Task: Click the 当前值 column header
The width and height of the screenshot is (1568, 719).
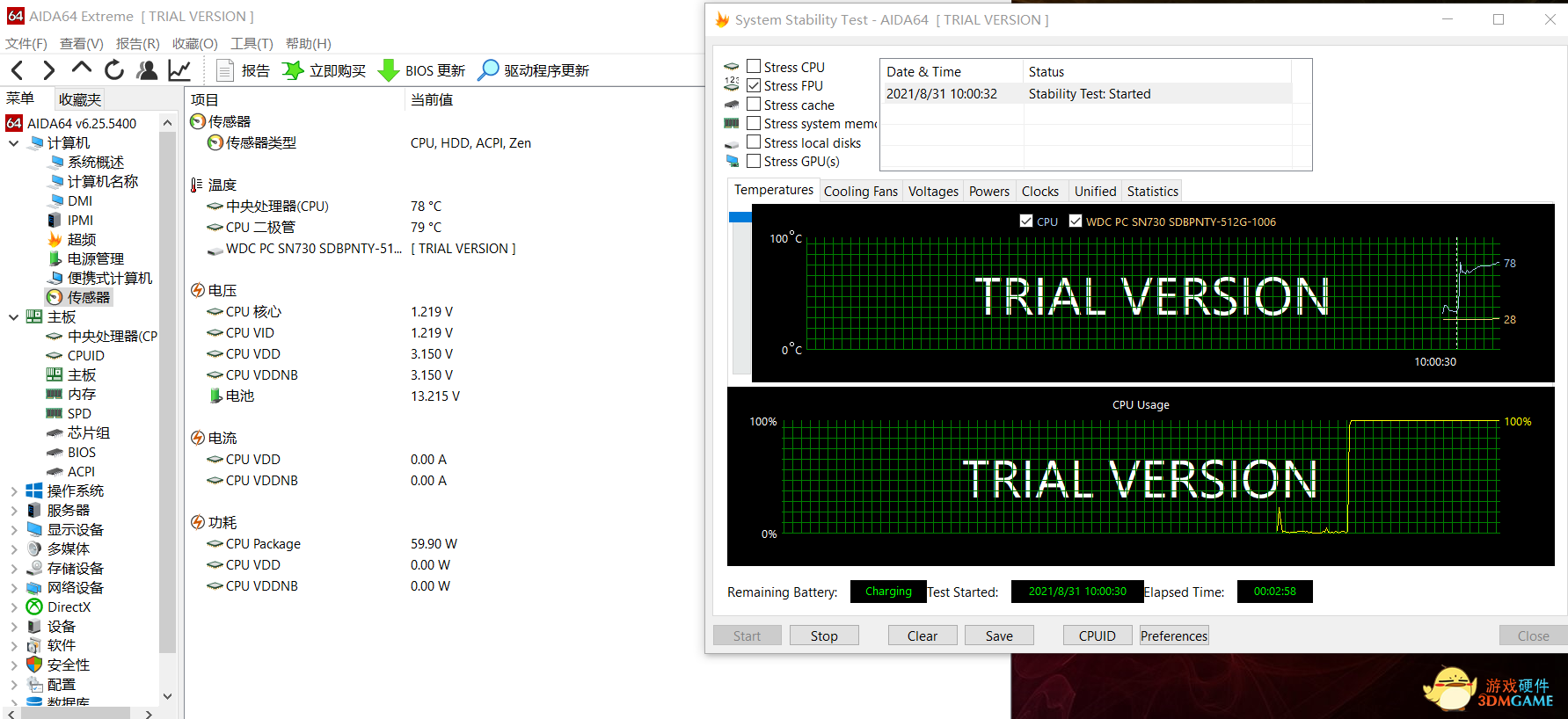Action: coord(432,100)
